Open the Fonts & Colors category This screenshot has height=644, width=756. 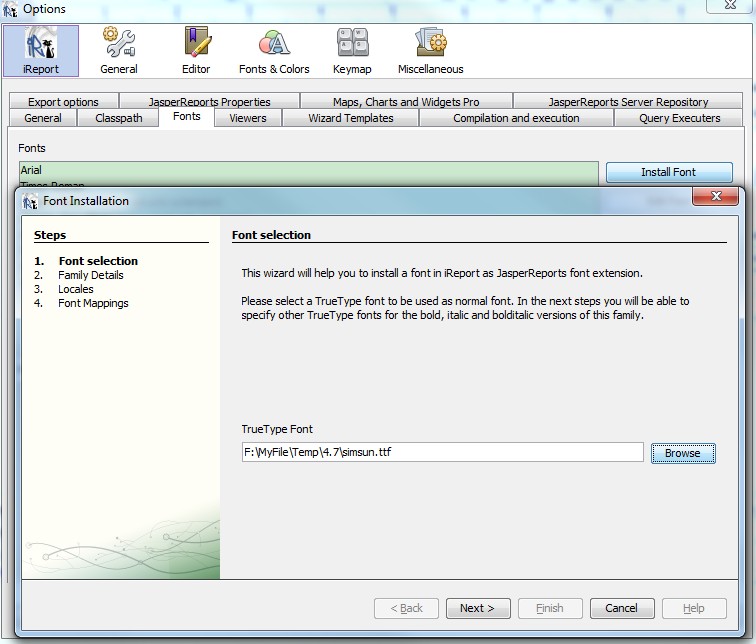tap(274, 51)
